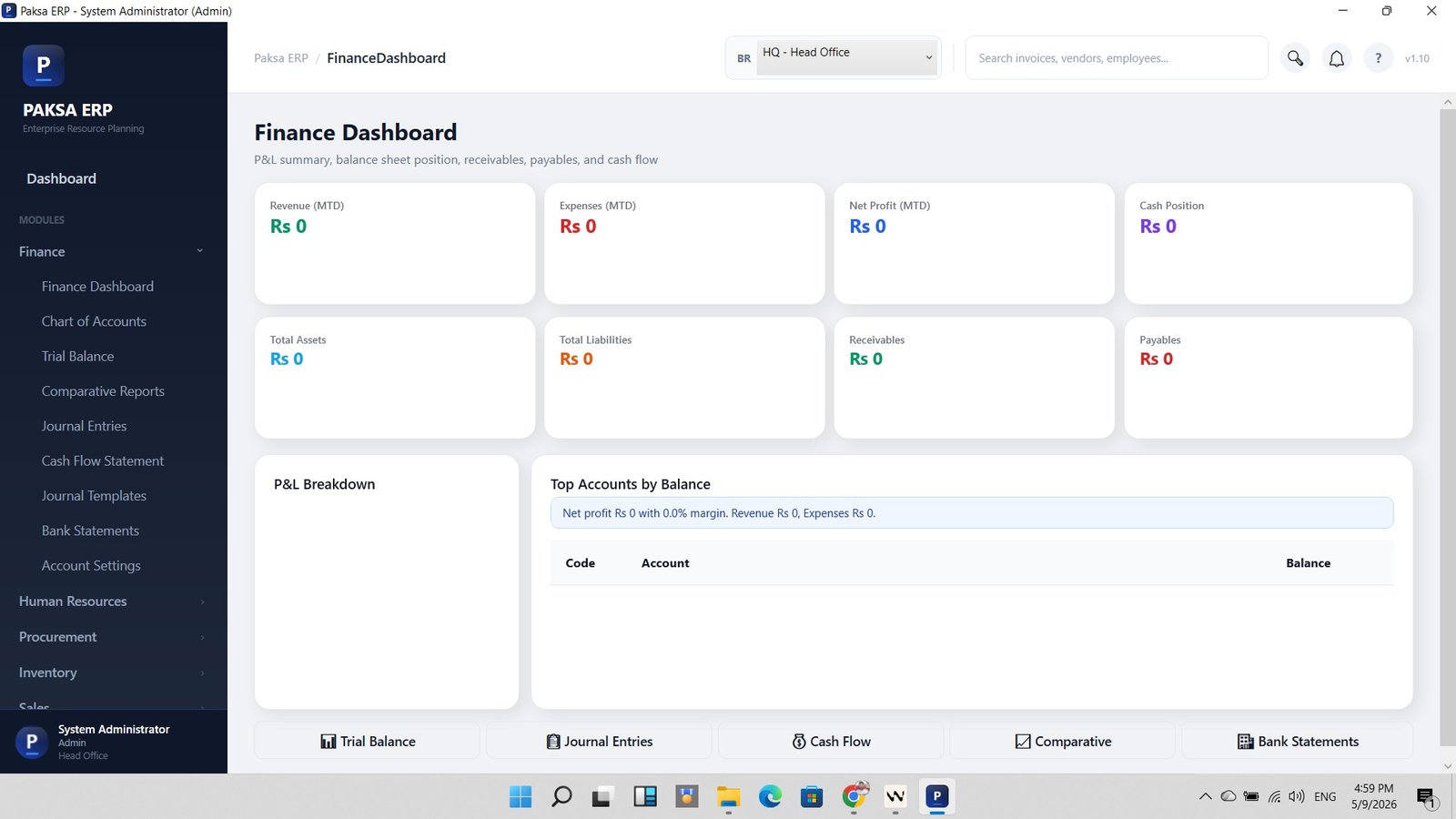Open Comparative Reports
This screenshot has width=1456, height=819.
tap(103, 391)
